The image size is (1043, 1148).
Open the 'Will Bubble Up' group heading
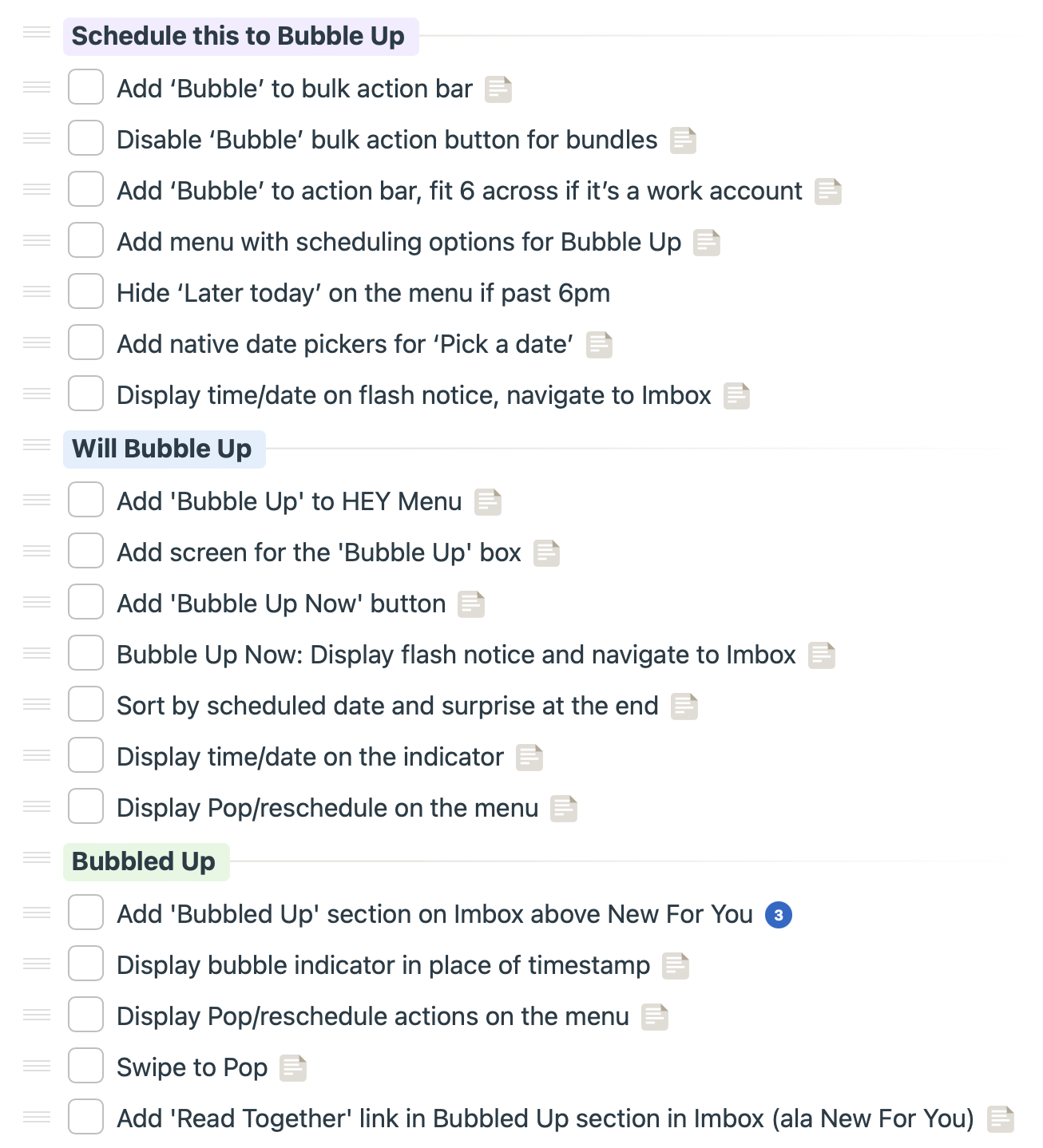[x=162, y=449]
